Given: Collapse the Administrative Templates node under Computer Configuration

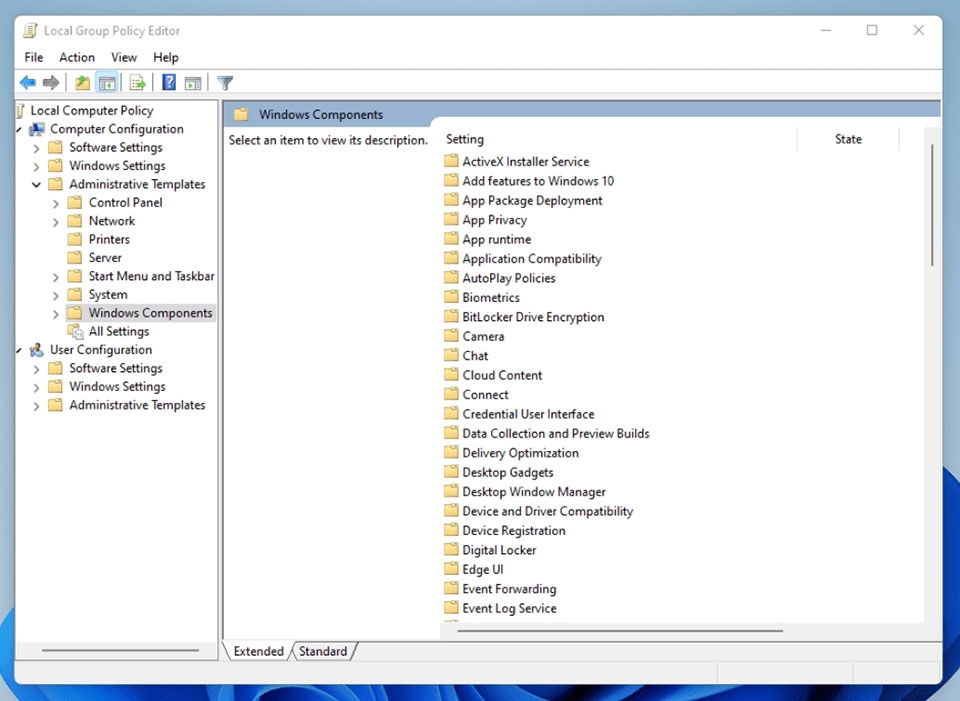Looking at the screenshot, I should [x=36, y=184].
